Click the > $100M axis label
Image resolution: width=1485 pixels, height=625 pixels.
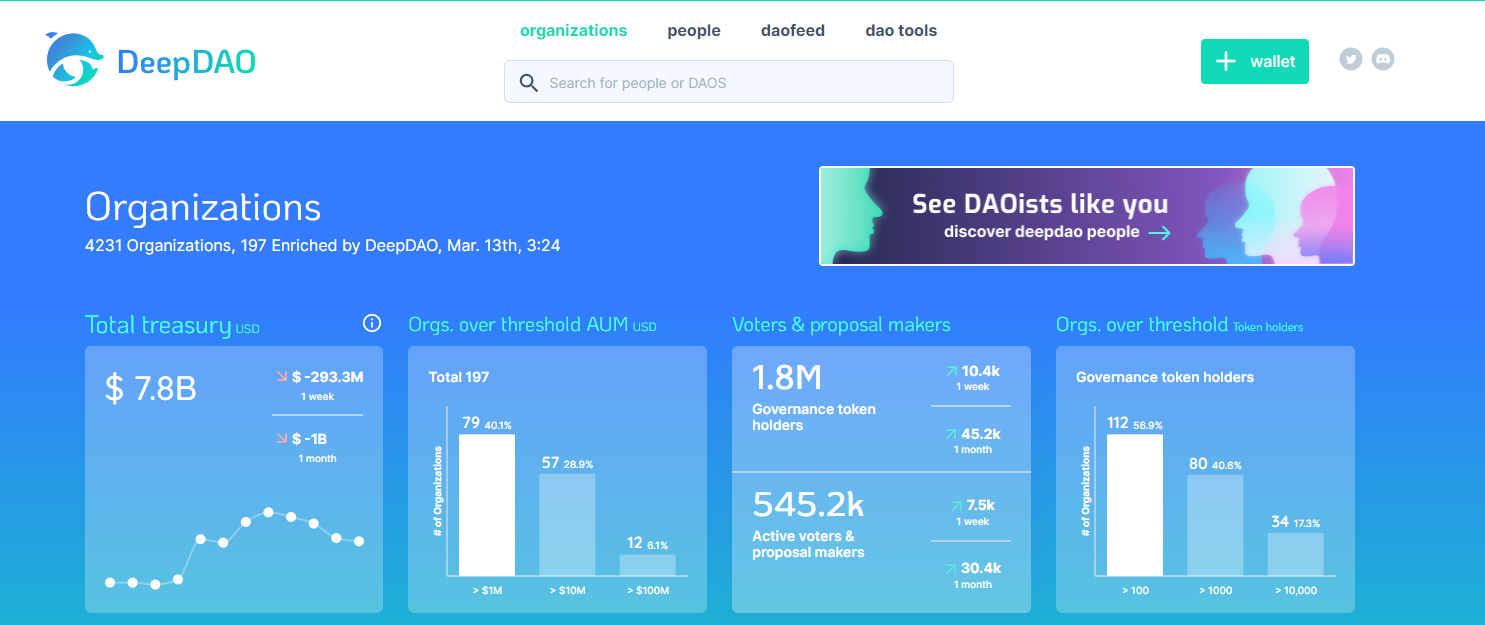click(647, 591)
